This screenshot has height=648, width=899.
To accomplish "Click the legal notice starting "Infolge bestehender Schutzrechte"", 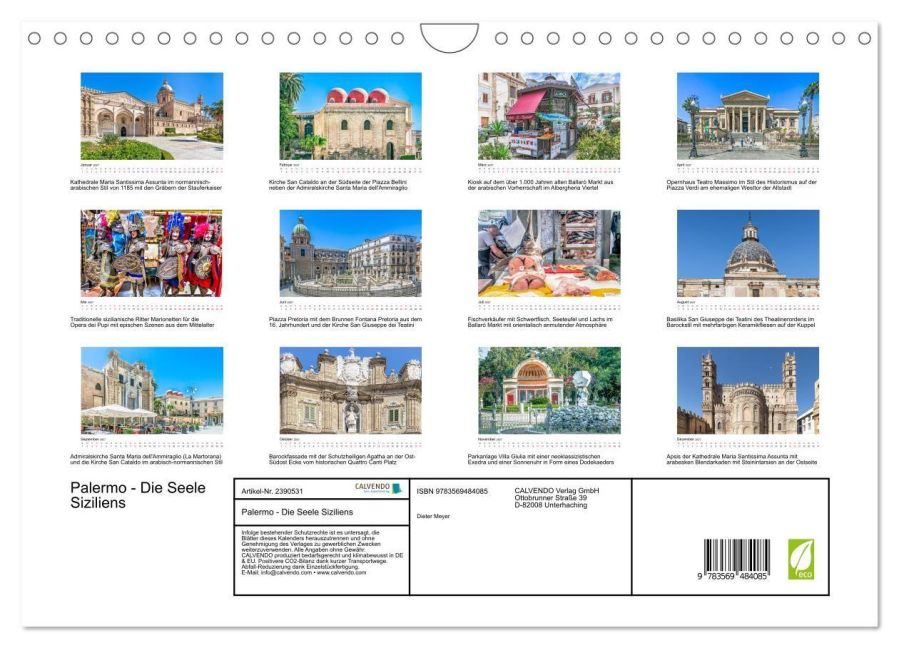I will 322,552.
